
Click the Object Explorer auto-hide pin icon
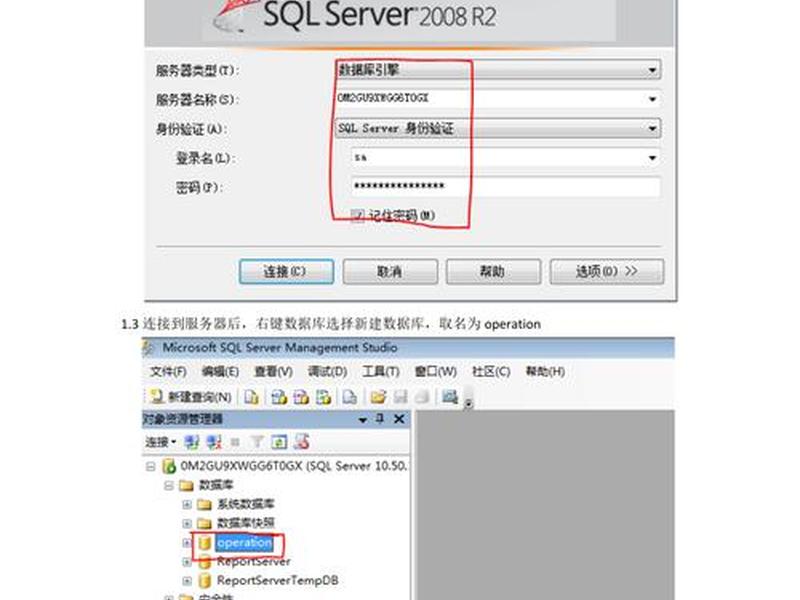click(380, 419)
